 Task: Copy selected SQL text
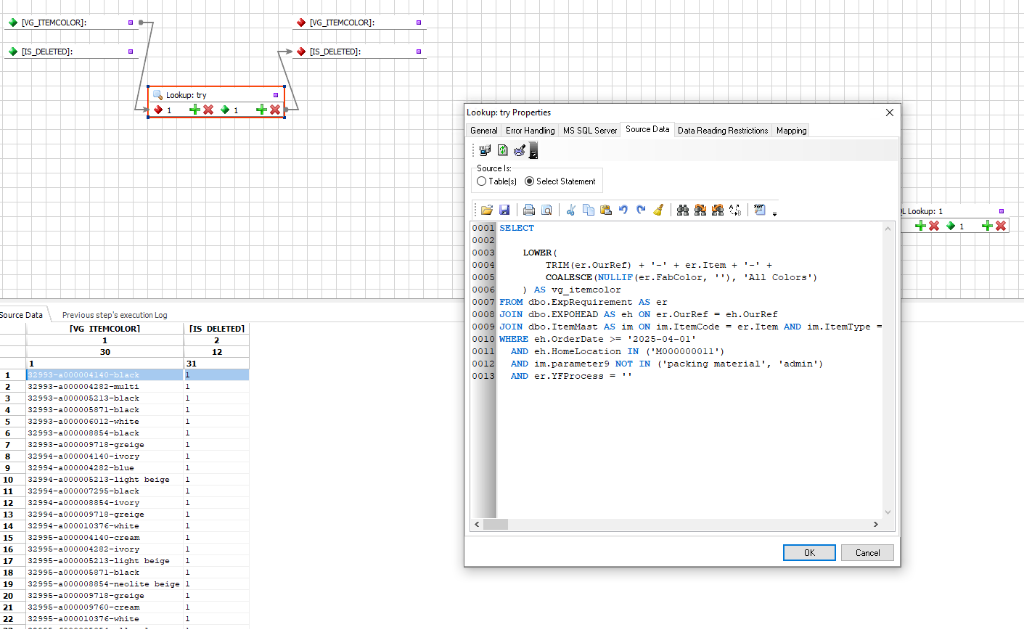pos(588,210)
